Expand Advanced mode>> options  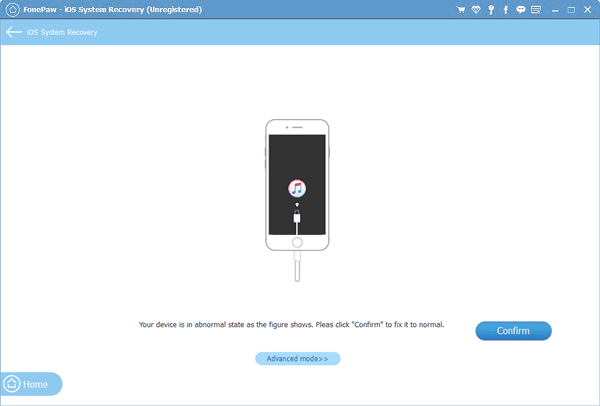click(297, 359)
